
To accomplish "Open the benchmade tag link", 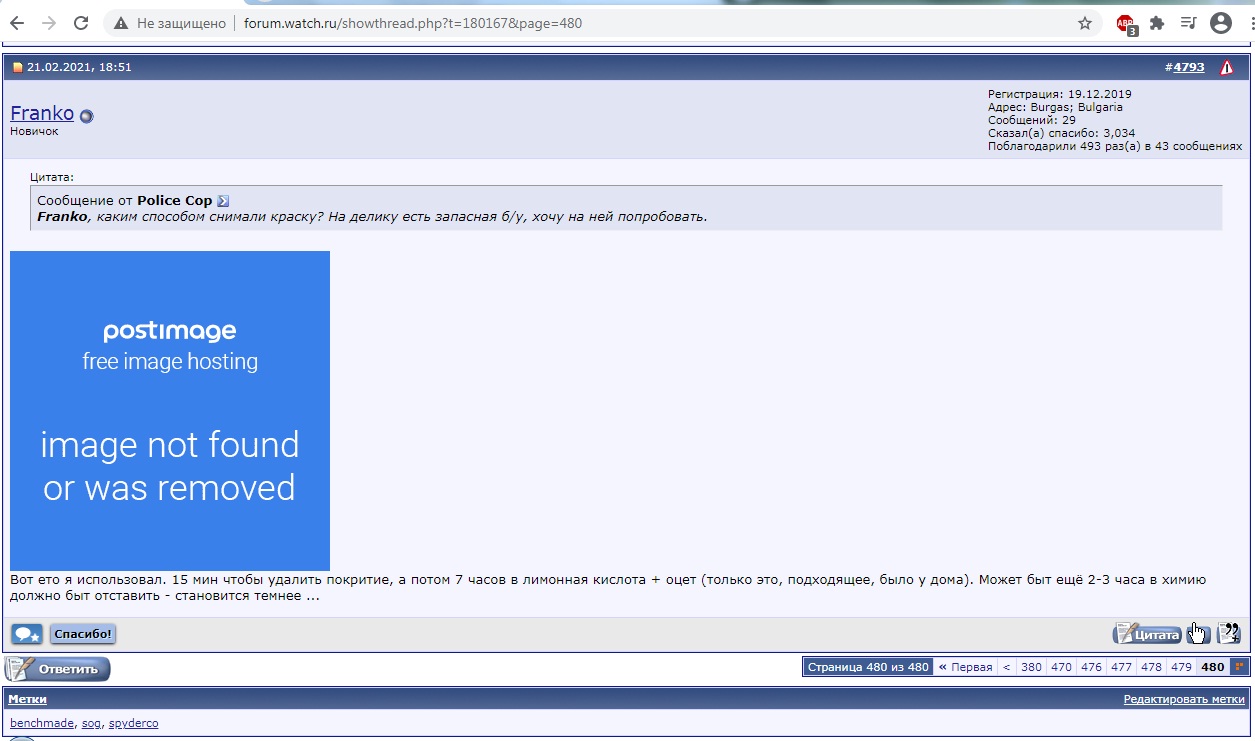I will tap(41, 723).
